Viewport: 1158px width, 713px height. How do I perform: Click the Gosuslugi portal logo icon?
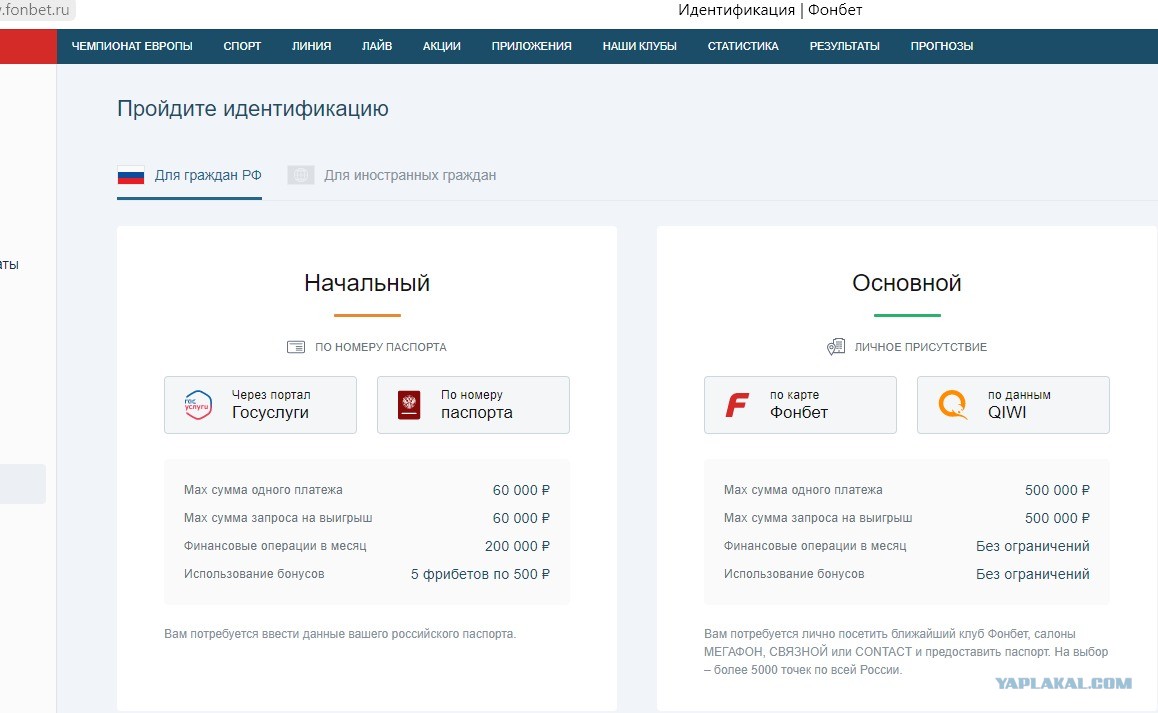pos(198,405)
